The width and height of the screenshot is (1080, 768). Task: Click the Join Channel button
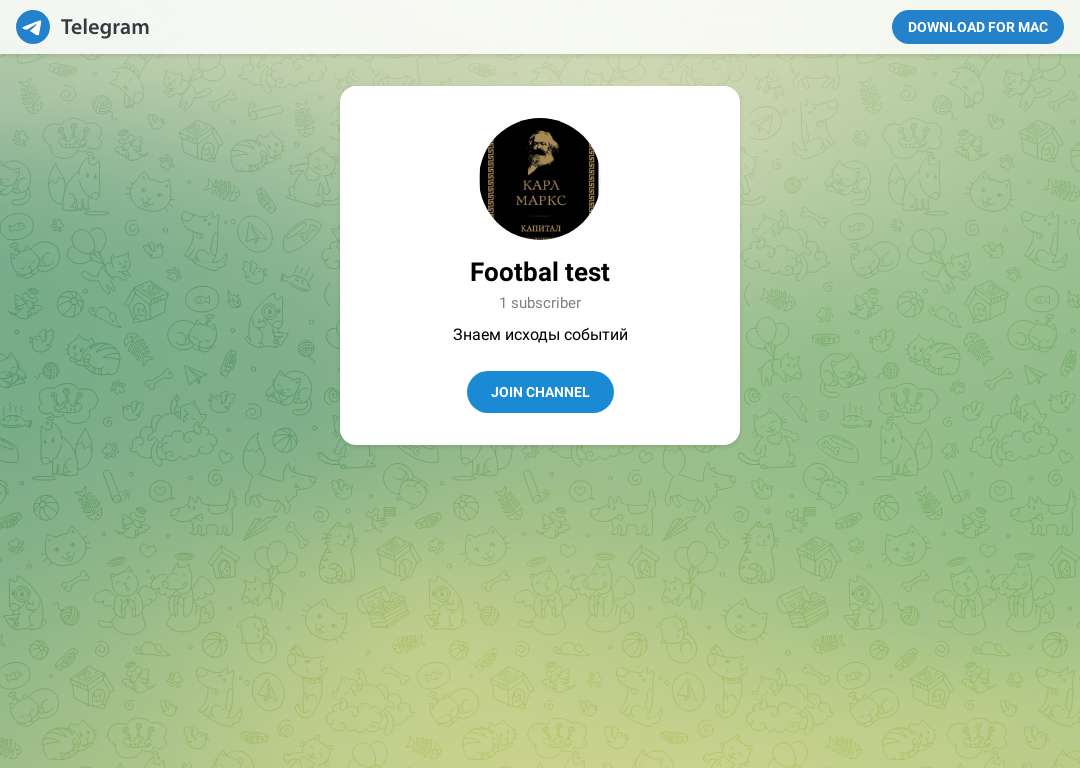coord(540,392)
